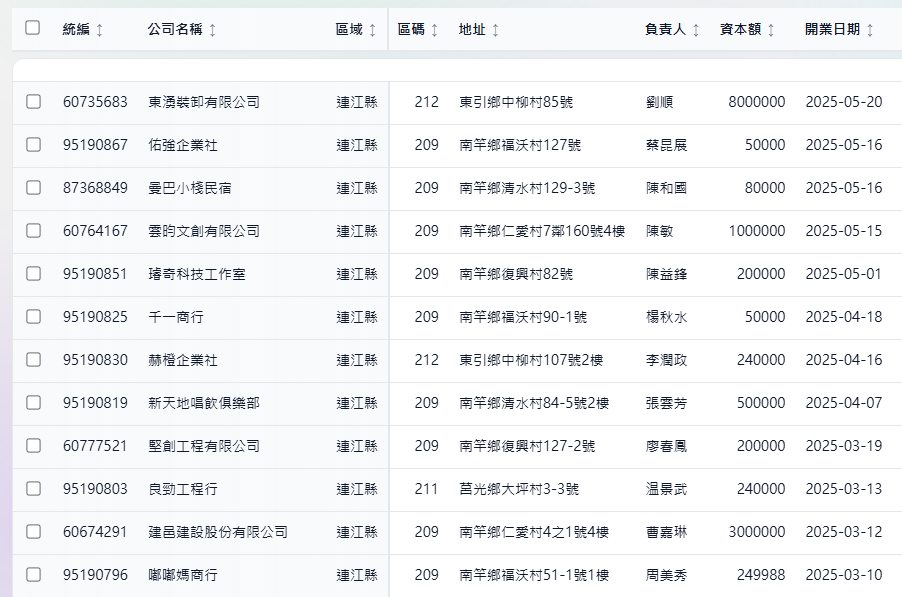
Task: Click sort arrows next to 公司名稱 header
Action: point(212,30)
